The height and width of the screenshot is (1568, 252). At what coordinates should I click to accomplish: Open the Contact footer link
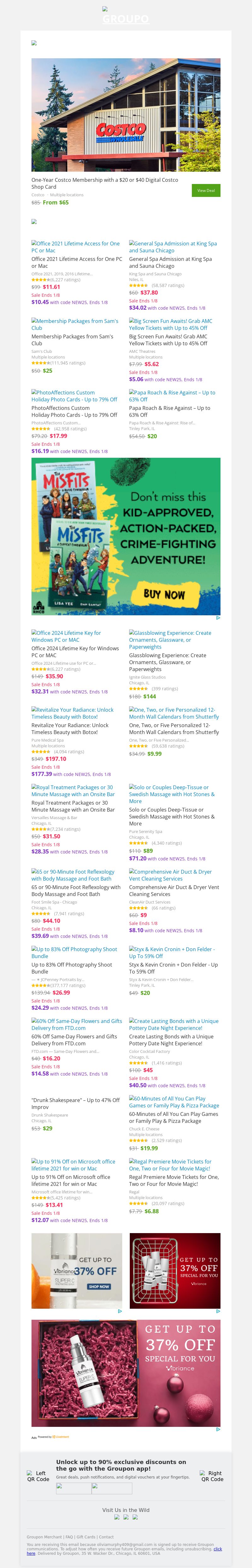(x=106, y=1537)
